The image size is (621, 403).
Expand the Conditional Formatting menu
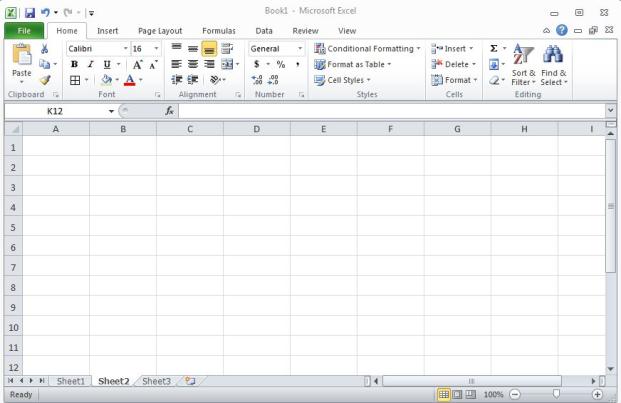(x=367, y=48)
